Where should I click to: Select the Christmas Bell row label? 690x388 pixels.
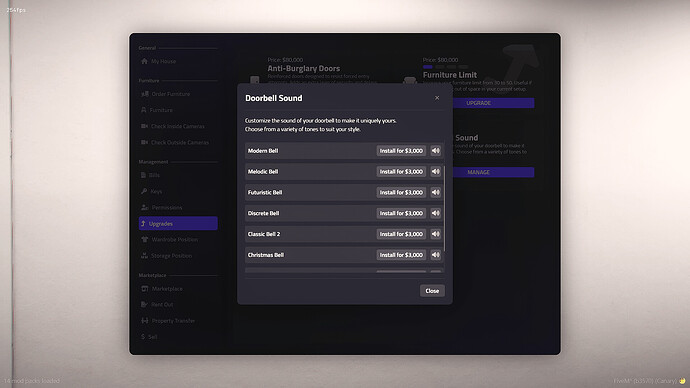265,255
